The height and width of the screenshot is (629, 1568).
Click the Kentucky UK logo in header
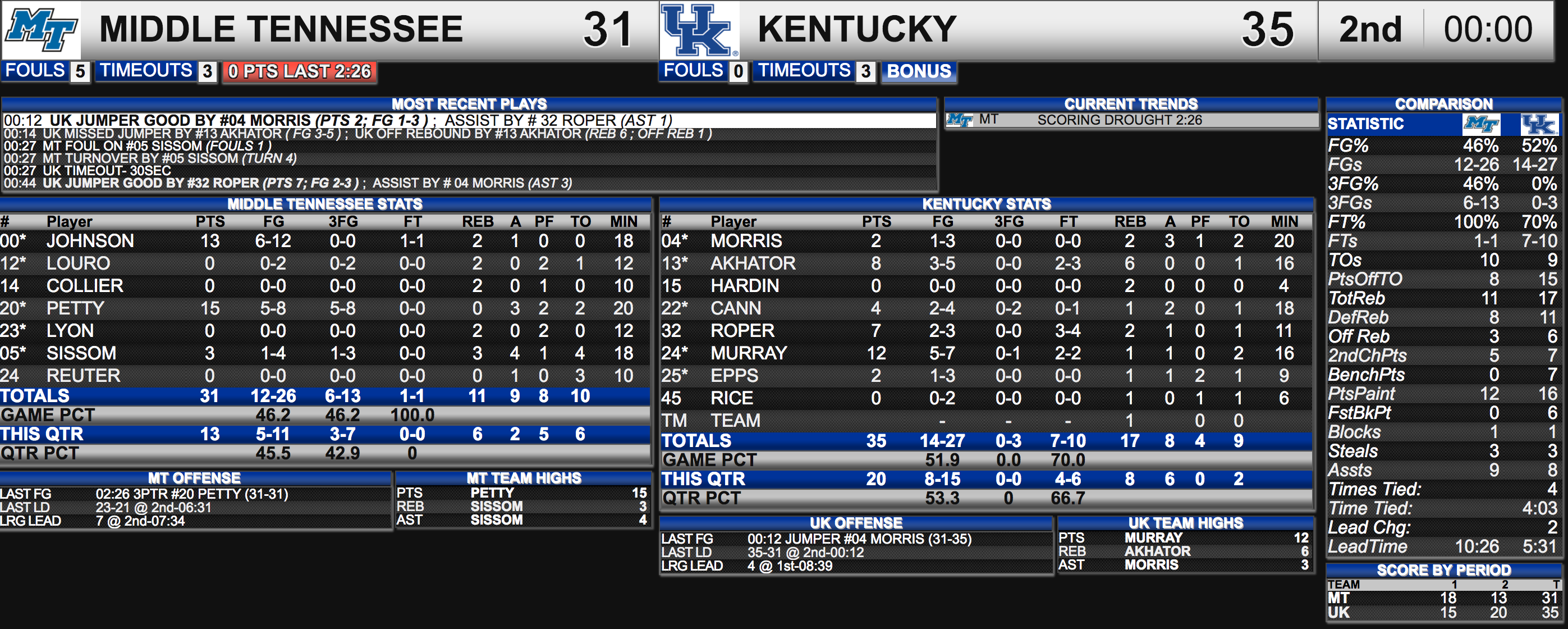699,30
